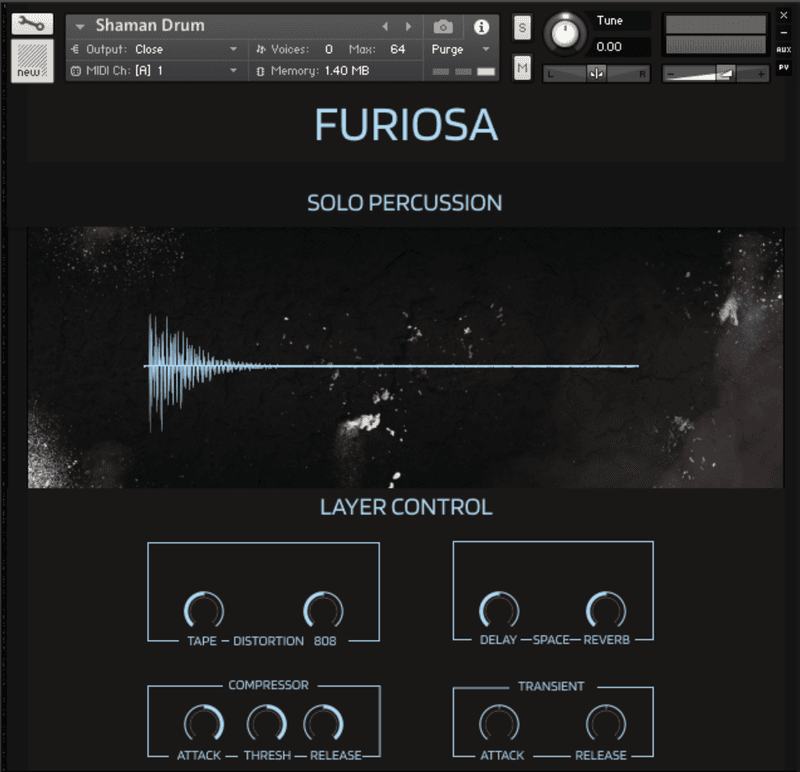The height and width of the screenshot is (772, 800).
Task: Collapse instrument header via Shaman Drum arrow
Action: pyautogui.click(x=80, y=27)
